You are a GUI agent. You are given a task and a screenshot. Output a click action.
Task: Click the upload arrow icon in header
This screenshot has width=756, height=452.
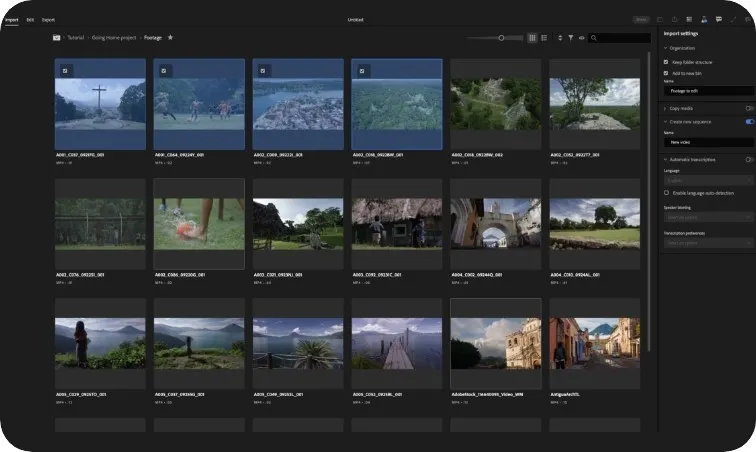coord(675,19)
